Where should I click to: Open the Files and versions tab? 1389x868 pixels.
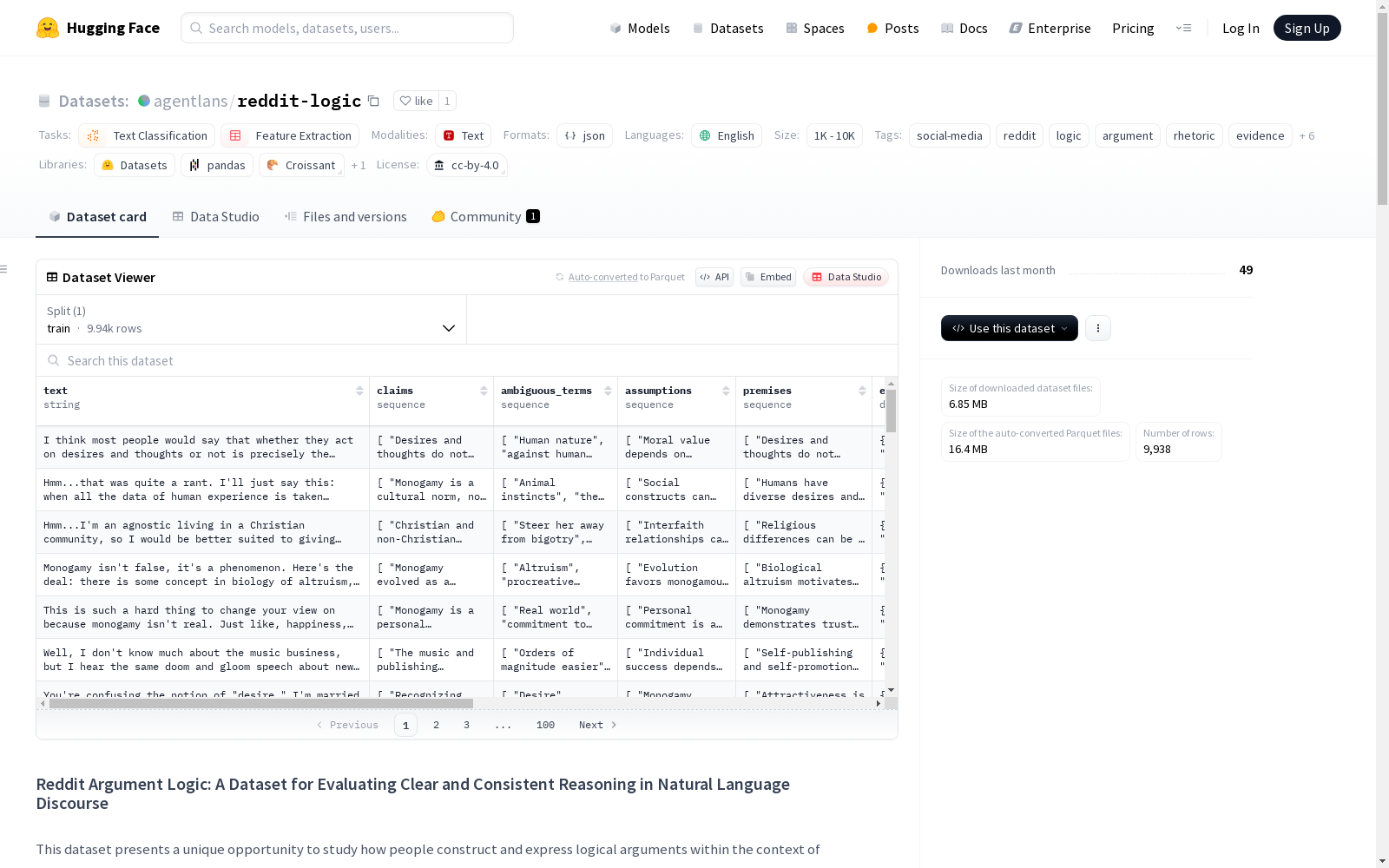(x=346, y=217)
